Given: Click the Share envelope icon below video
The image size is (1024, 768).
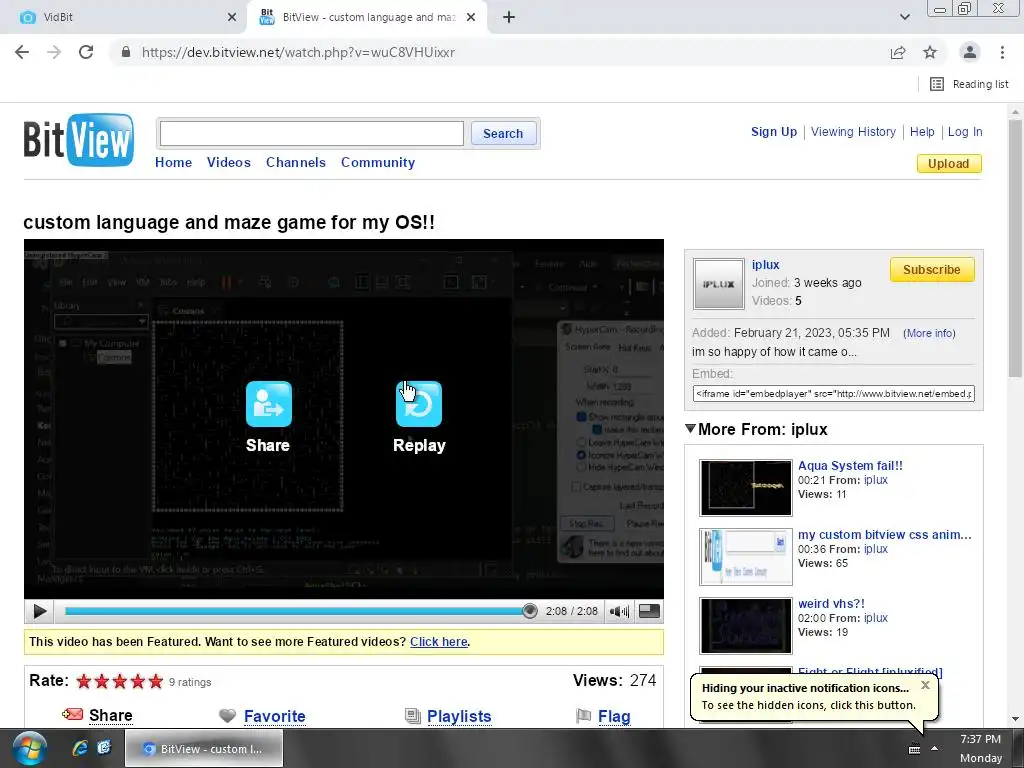Looking at the screenshot, I should [x=72, y=714].
